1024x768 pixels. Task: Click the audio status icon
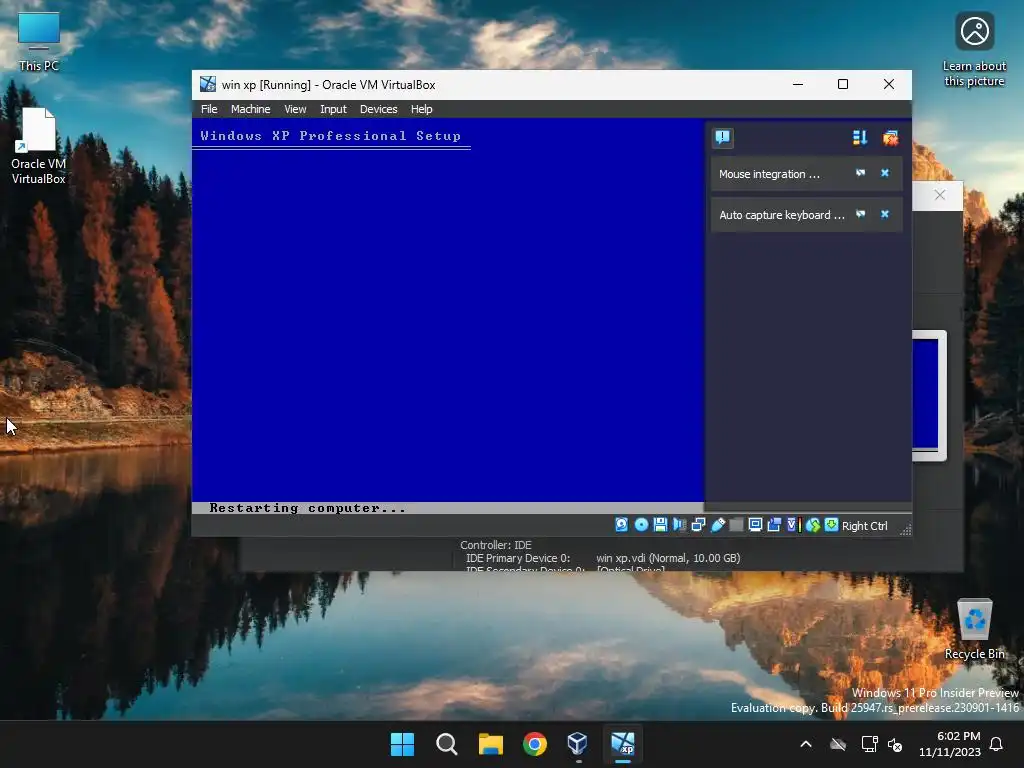pos(679,525)
